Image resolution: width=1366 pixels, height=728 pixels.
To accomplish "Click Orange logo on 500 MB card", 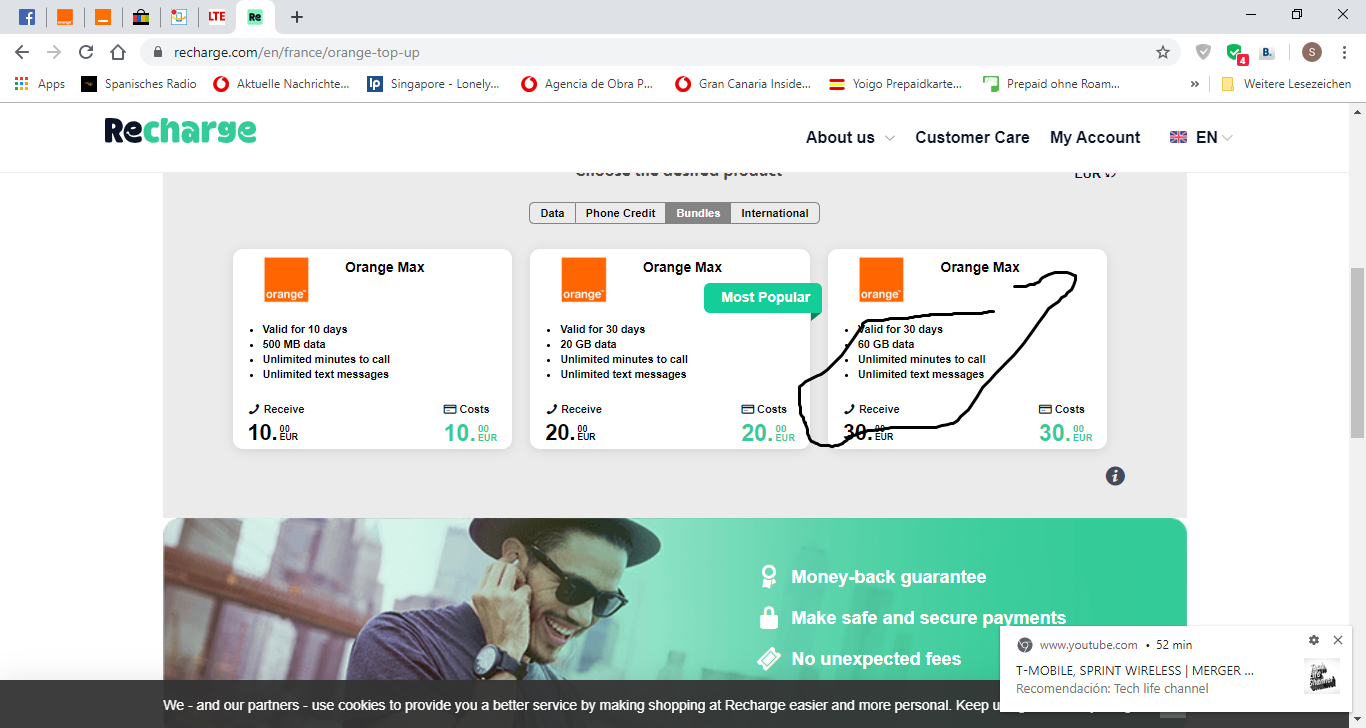I will 286,280.
